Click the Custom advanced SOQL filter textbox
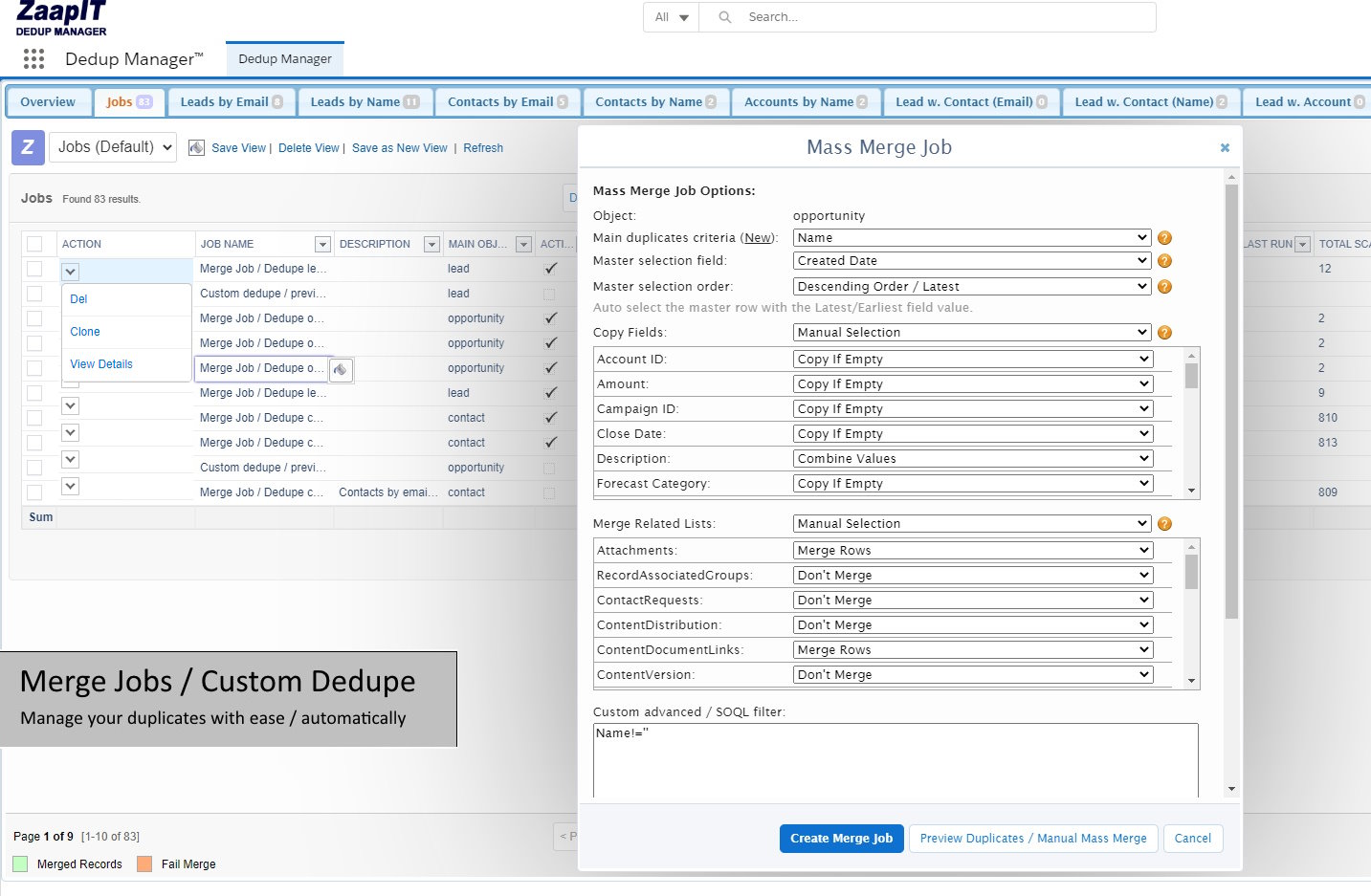This screenshot has width=1371, height=896. (x=895, y=760)
